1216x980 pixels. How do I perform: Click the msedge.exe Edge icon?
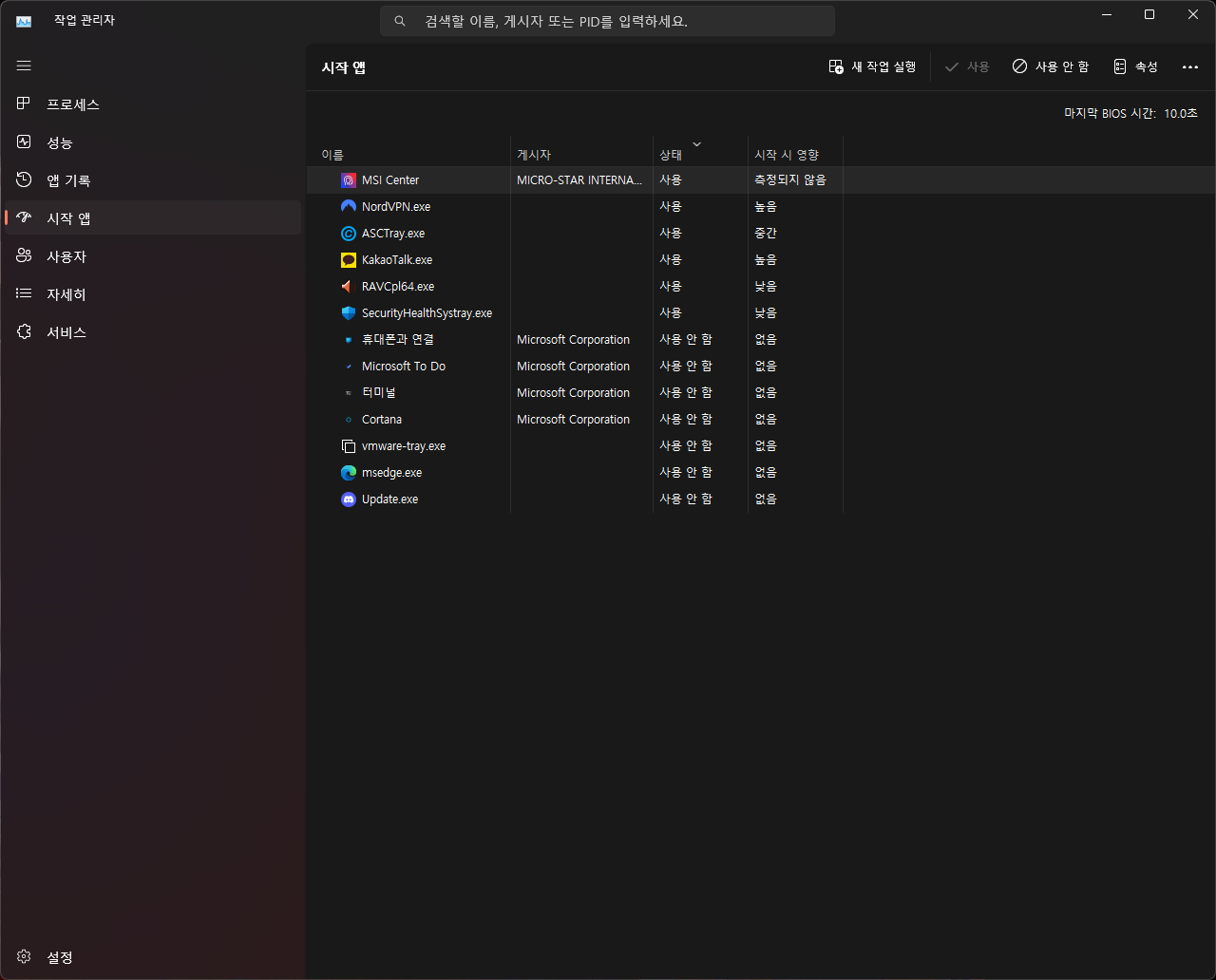click(349, 472)
